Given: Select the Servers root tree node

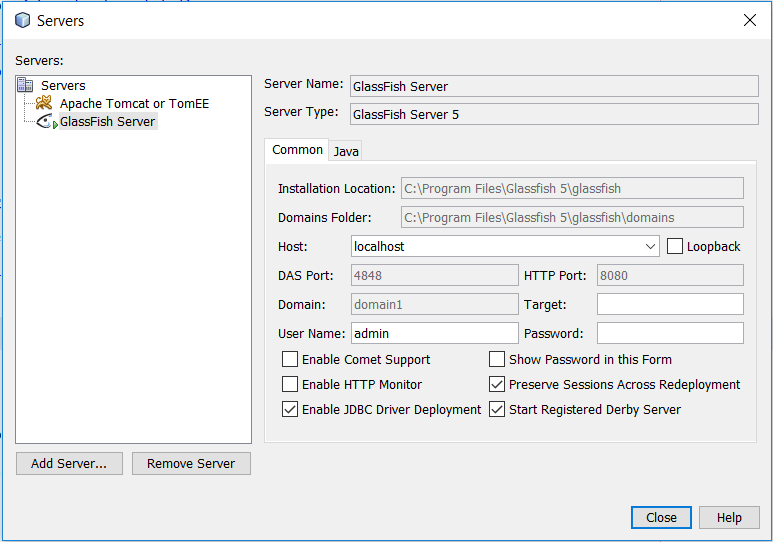Looking at the screenshot, I should pos(63,85).
